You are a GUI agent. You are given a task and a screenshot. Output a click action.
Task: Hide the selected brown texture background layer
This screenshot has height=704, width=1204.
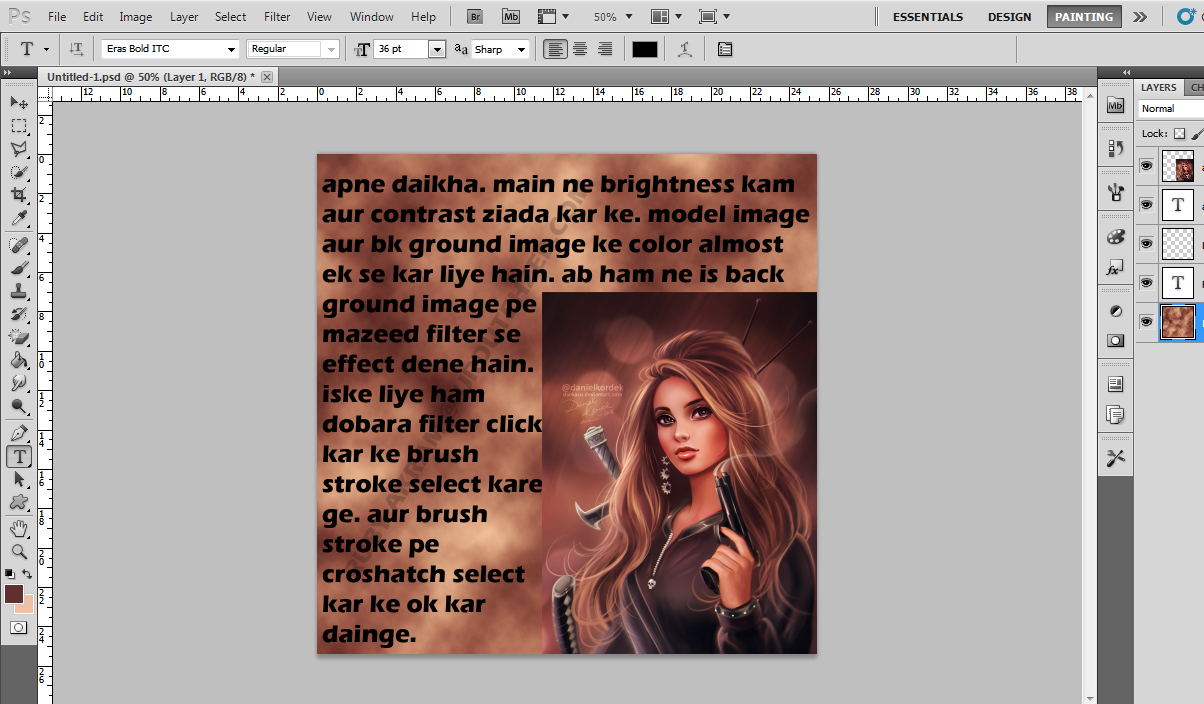click(1146, 321)
